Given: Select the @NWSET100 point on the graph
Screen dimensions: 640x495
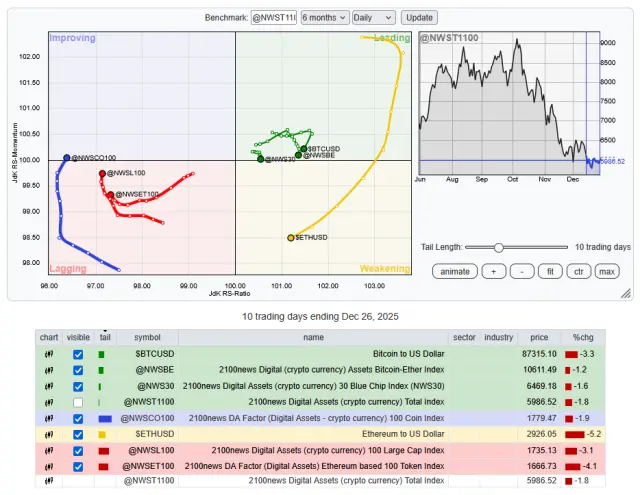Looking at the screenshot, I should point(111,195).
